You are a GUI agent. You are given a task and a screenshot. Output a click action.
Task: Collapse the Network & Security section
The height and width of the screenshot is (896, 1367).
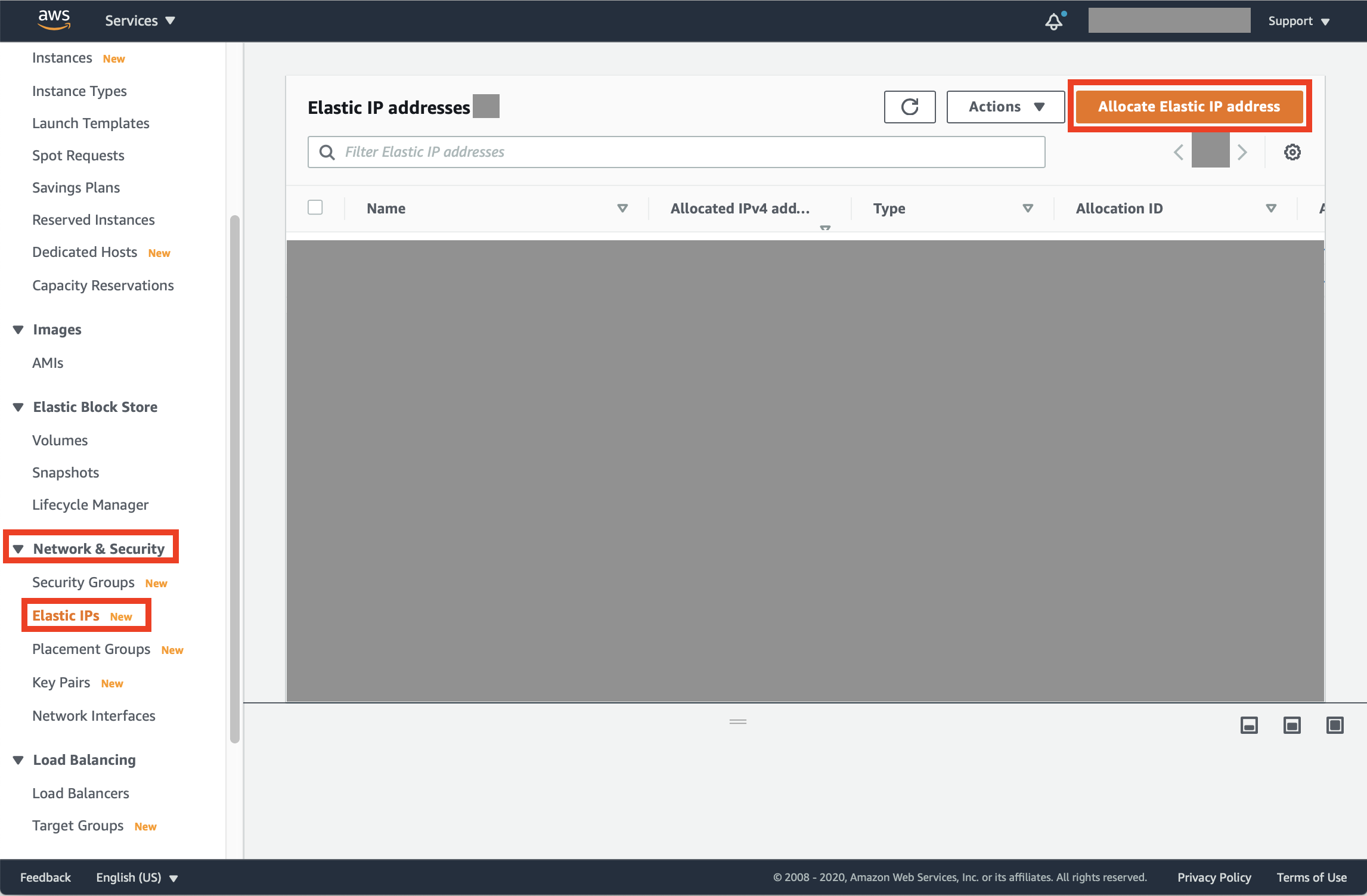click(18, 549)
